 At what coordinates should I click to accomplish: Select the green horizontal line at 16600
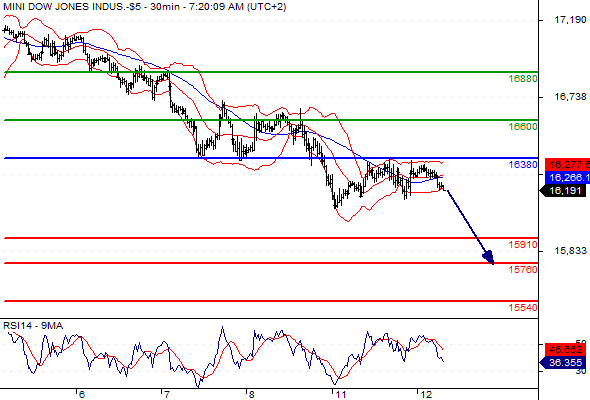(271, 120)
